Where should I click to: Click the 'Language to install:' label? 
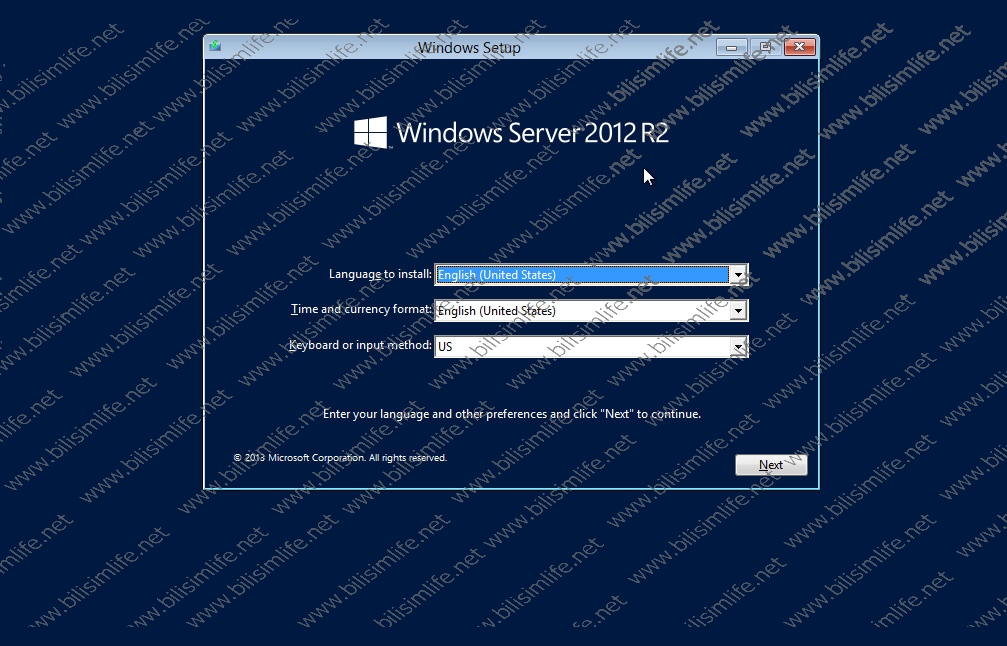[380, 274]
